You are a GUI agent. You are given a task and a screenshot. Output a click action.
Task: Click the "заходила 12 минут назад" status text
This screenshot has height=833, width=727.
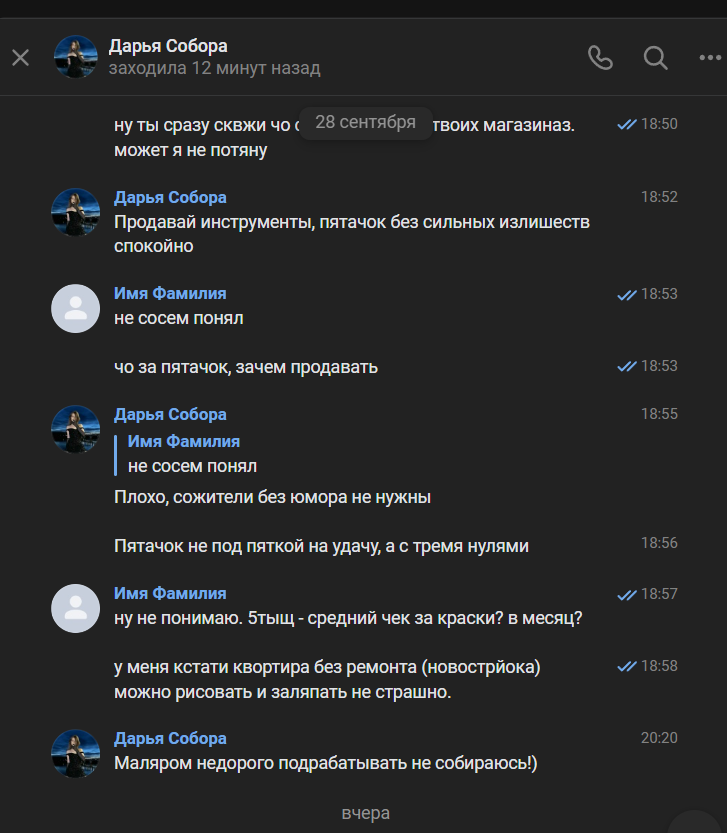[x=214, y=68]
